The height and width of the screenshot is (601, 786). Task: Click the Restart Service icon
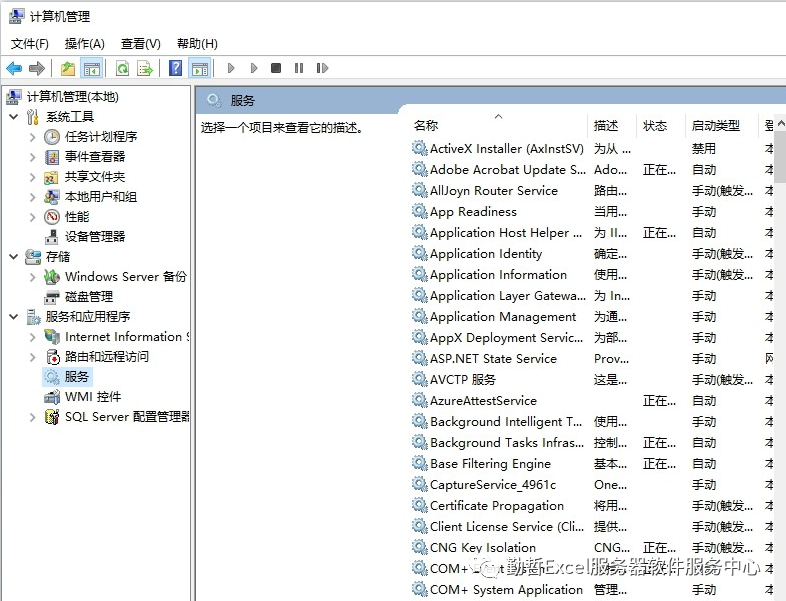pyautogui.click(x=322, y=68)
